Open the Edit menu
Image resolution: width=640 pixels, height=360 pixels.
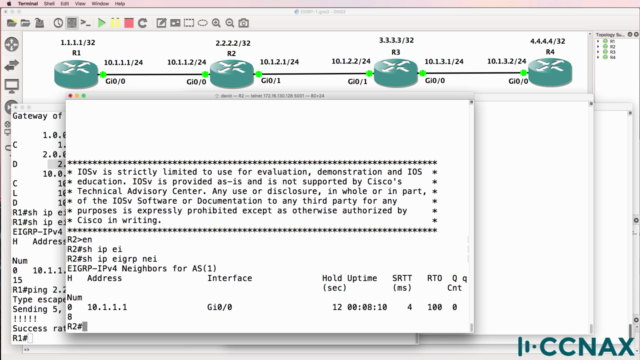point(65,4)
